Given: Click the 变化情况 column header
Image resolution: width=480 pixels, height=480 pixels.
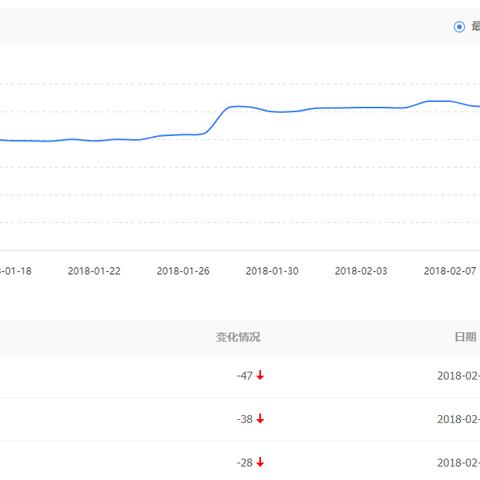Looking at the screenshot, I should [x=238, y=337].
